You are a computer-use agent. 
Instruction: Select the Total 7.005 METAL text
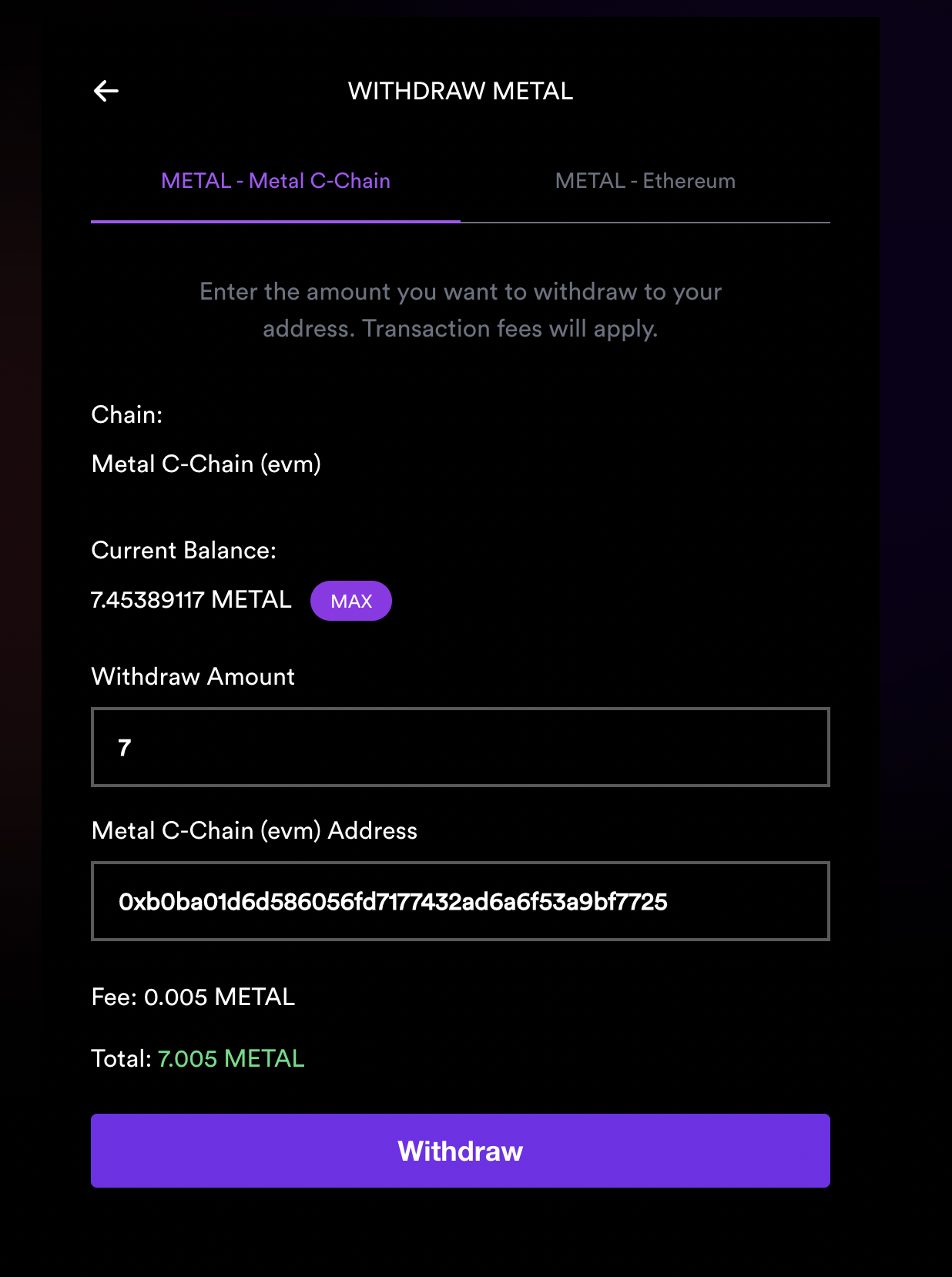(x=197, y=1058)
